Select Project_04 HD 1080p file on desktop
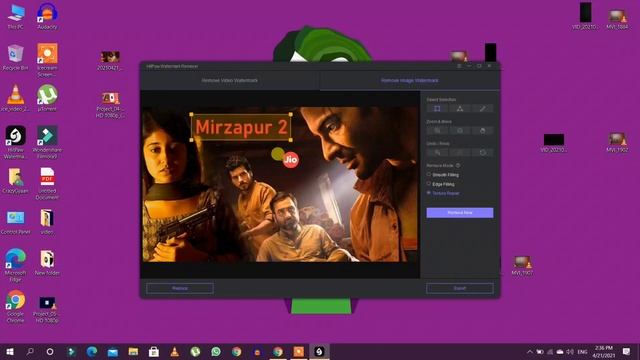 pyautogui.click(x=110, y=105)
